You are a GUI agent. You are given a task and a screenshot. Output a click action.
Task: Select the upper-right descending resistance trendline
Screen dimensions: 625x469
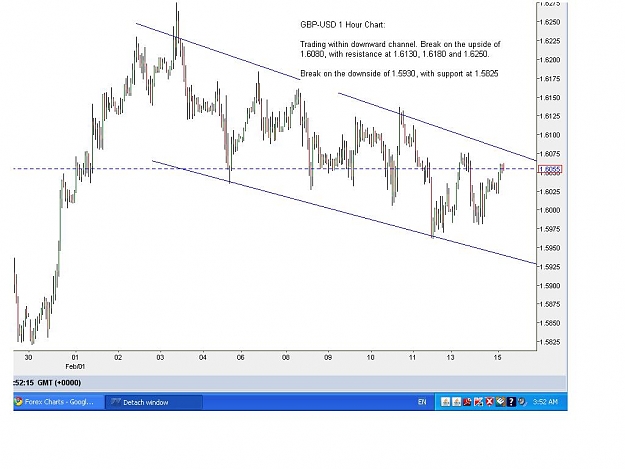click(x=437, y=126)
